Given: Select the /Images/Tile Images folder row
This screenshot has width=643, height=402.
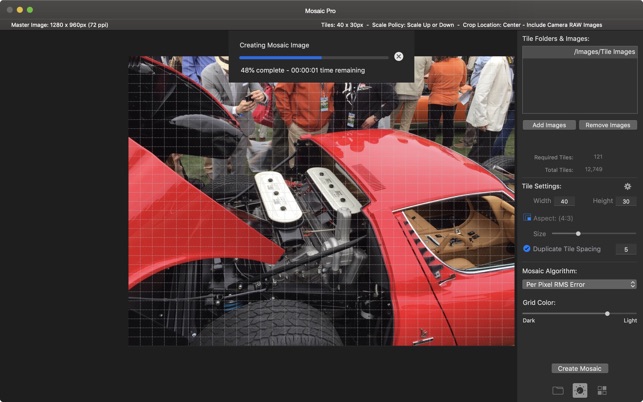Looking at the screenshot, I should pyautogui.click(x=579, y=52).
